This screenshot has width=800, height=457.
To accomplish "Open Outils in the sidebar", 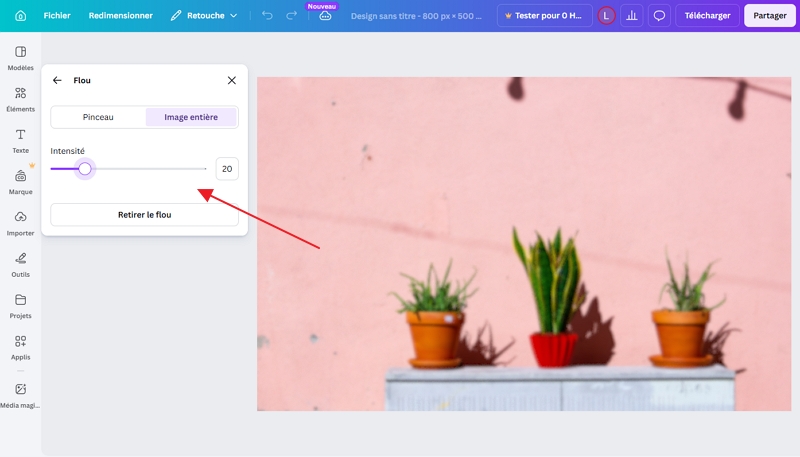I will 20,265.
